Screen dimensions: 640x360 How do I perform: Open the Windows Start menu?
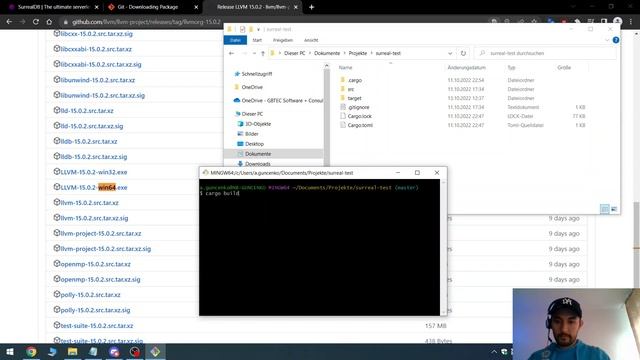tap(10, 352)
